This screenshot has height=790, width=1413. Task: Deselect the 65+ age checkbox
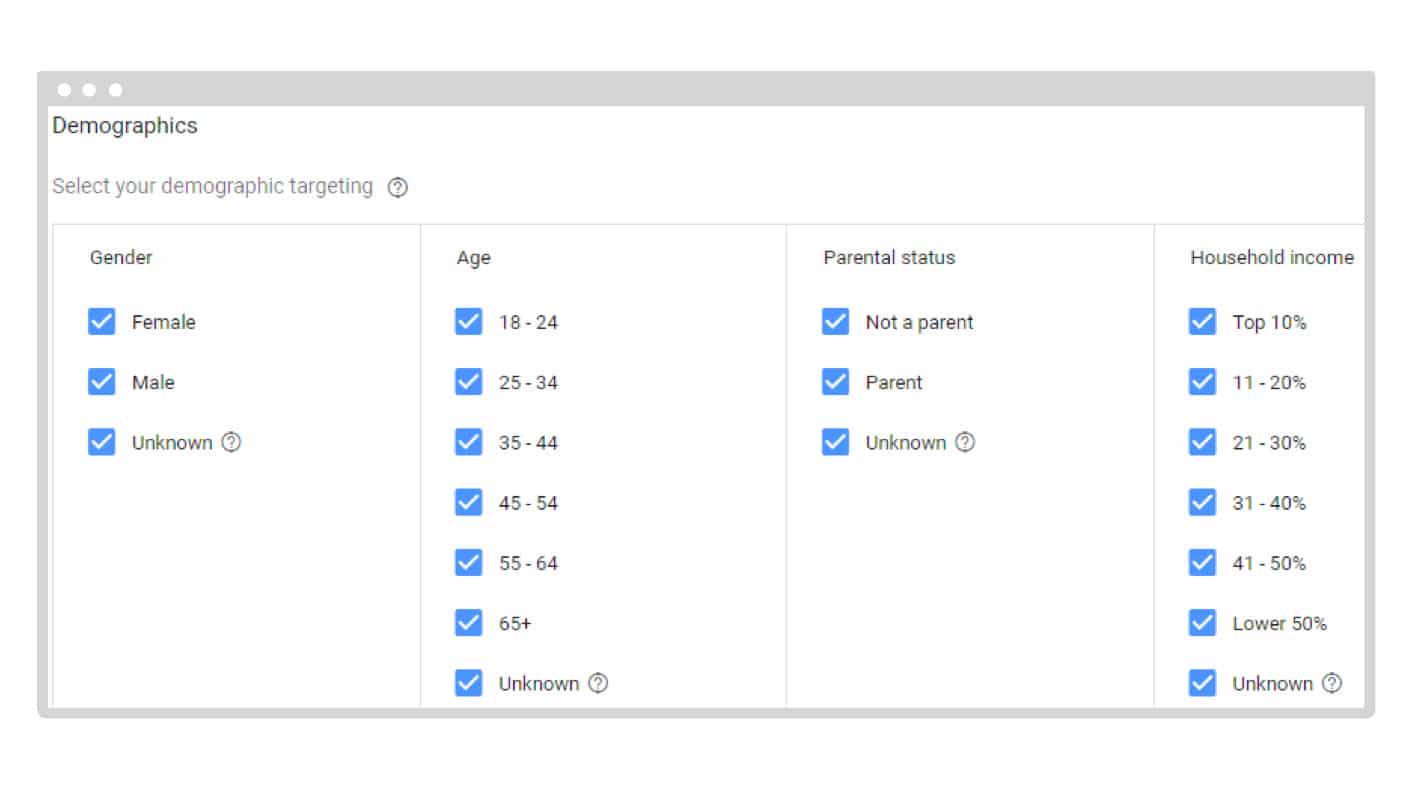point(469,623)
